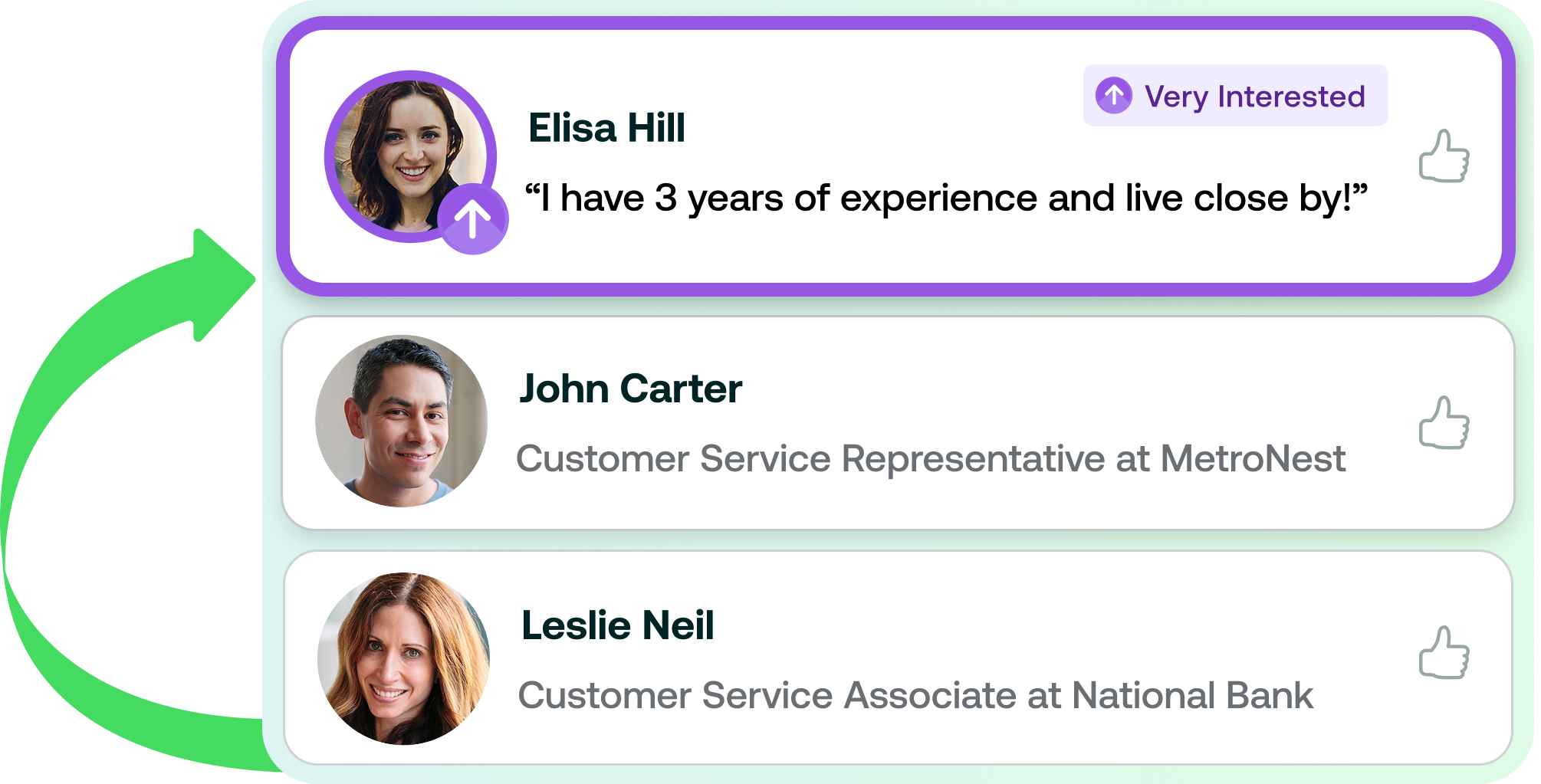Select the John Carter candidate card
The height and width of the screenshot is (784, 1541).
pos(898,422)
